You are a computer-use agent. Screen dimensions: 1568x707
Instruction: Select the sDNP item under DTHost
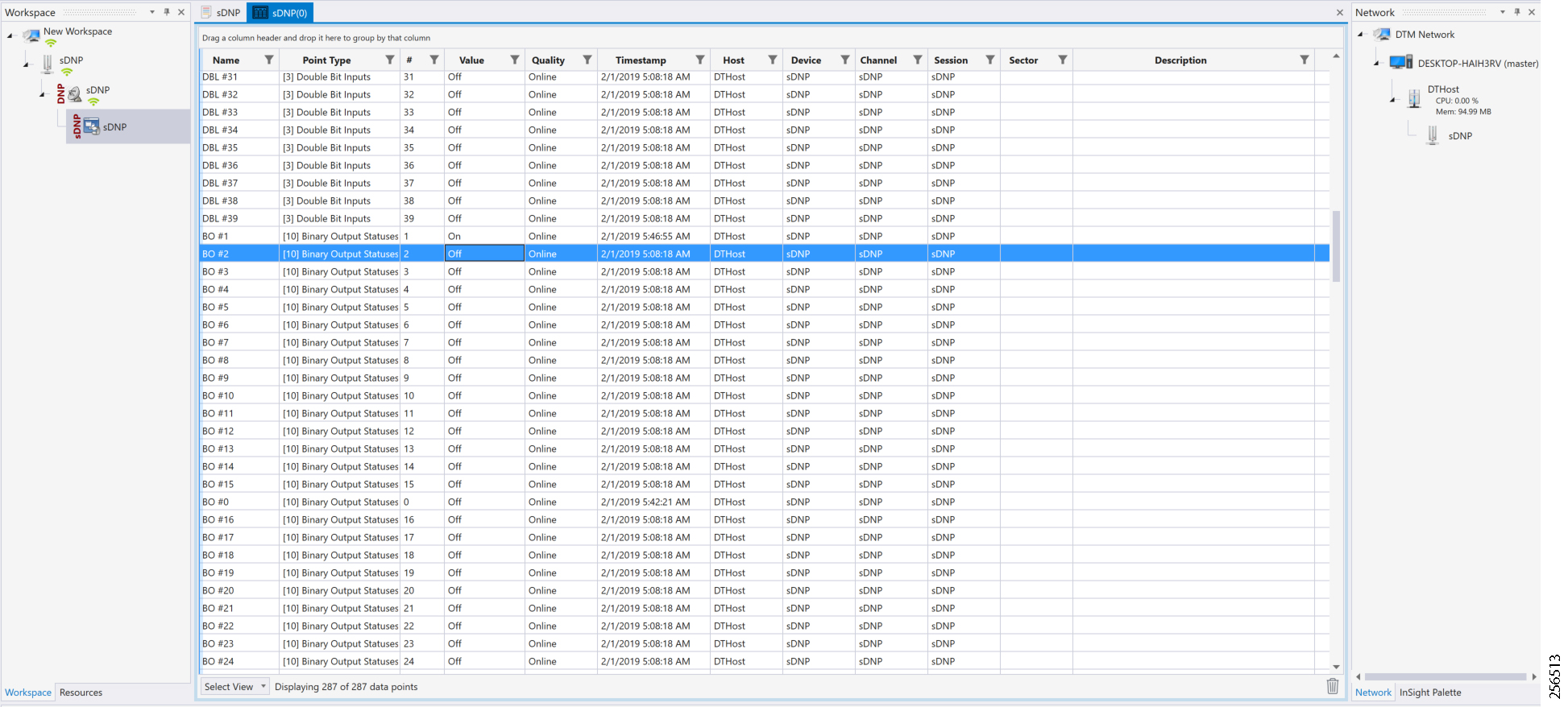(1460, 136)
